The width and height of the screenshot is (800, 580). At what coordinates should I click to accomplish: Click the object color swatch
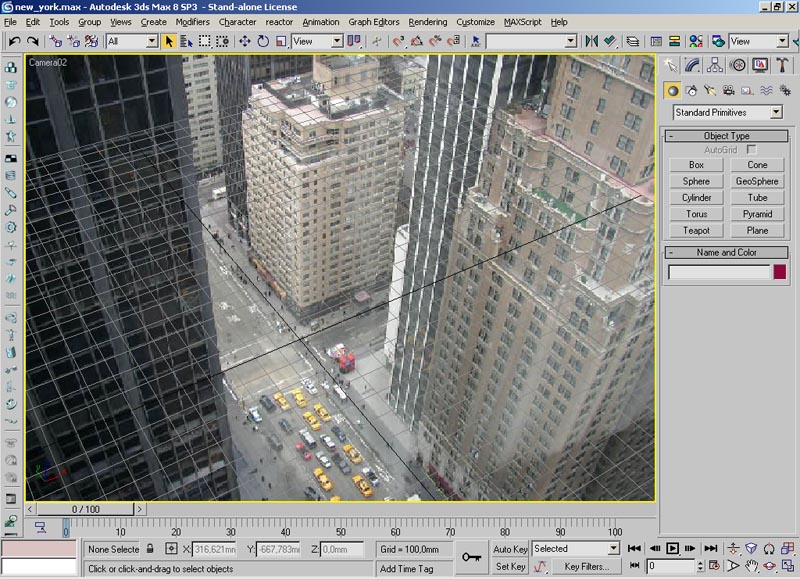tap(779, 272)
